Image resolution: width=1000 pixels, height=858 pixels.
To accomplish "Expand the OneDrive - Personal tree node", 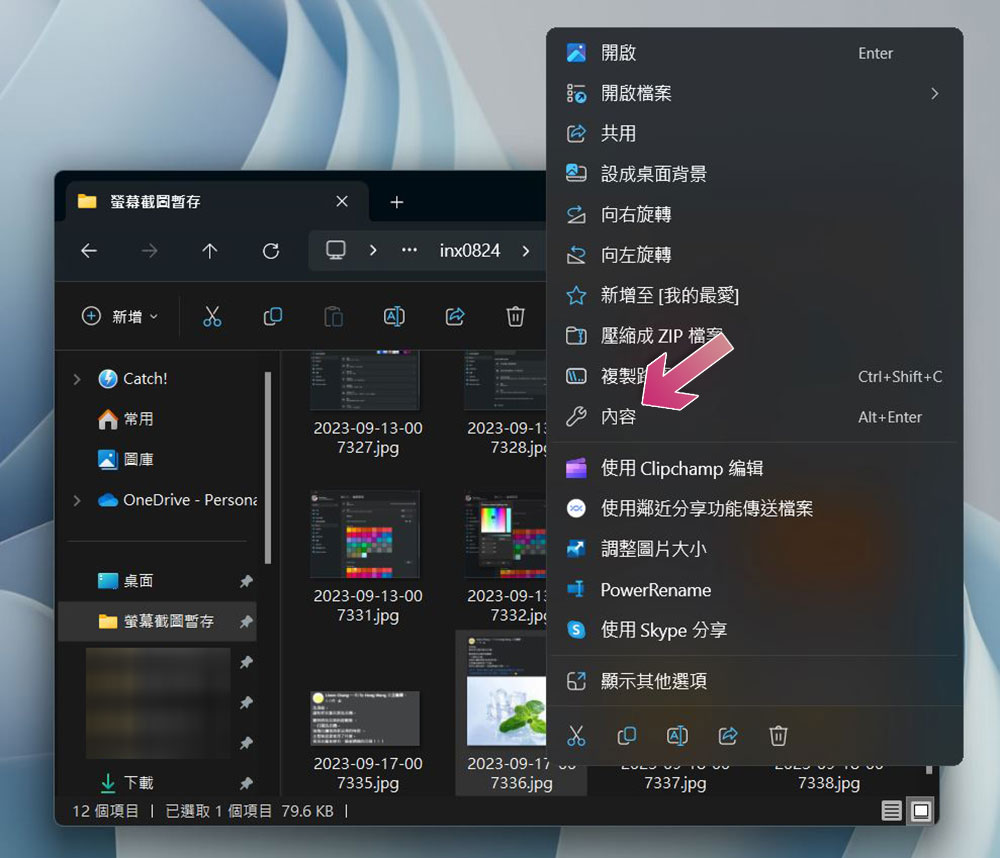I will click(77, 500).
